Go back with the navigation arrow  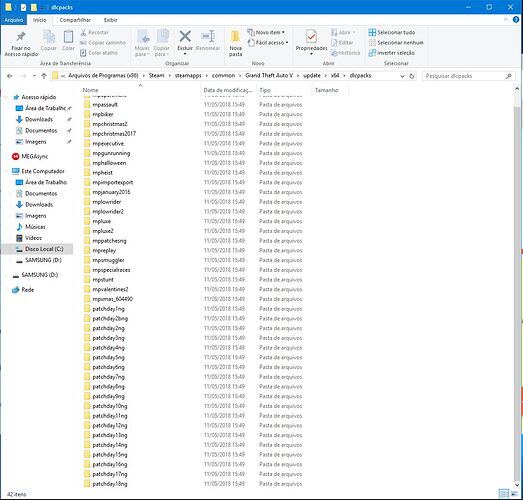(10, 76)
